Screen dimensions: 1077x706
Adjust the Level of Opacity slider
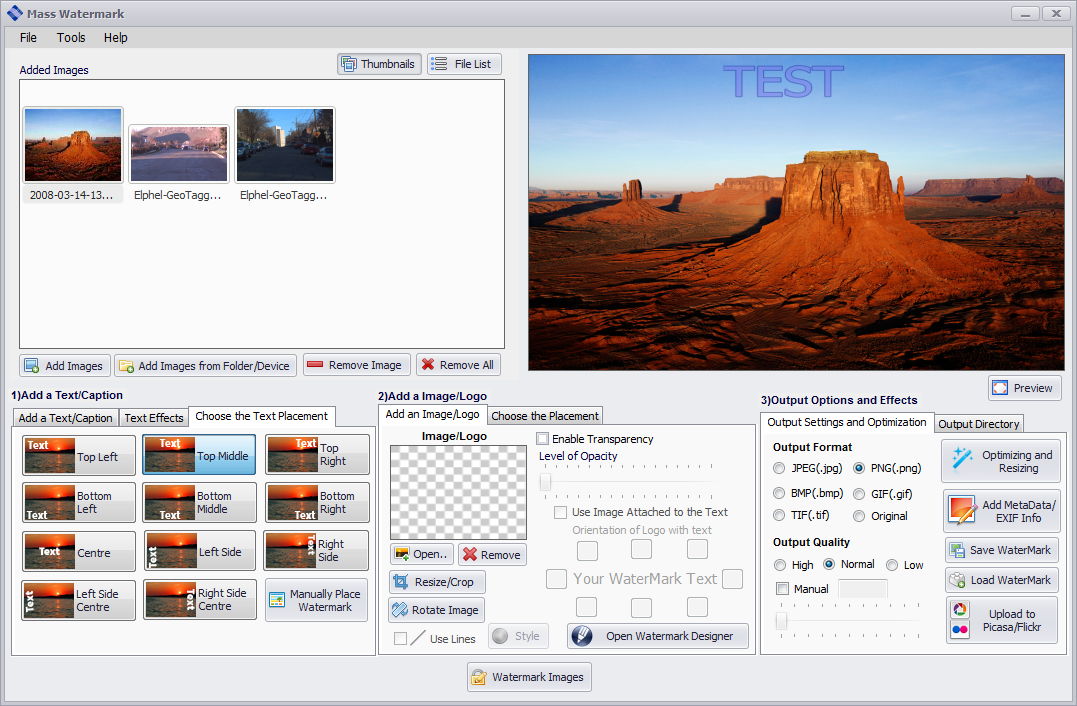546,483
